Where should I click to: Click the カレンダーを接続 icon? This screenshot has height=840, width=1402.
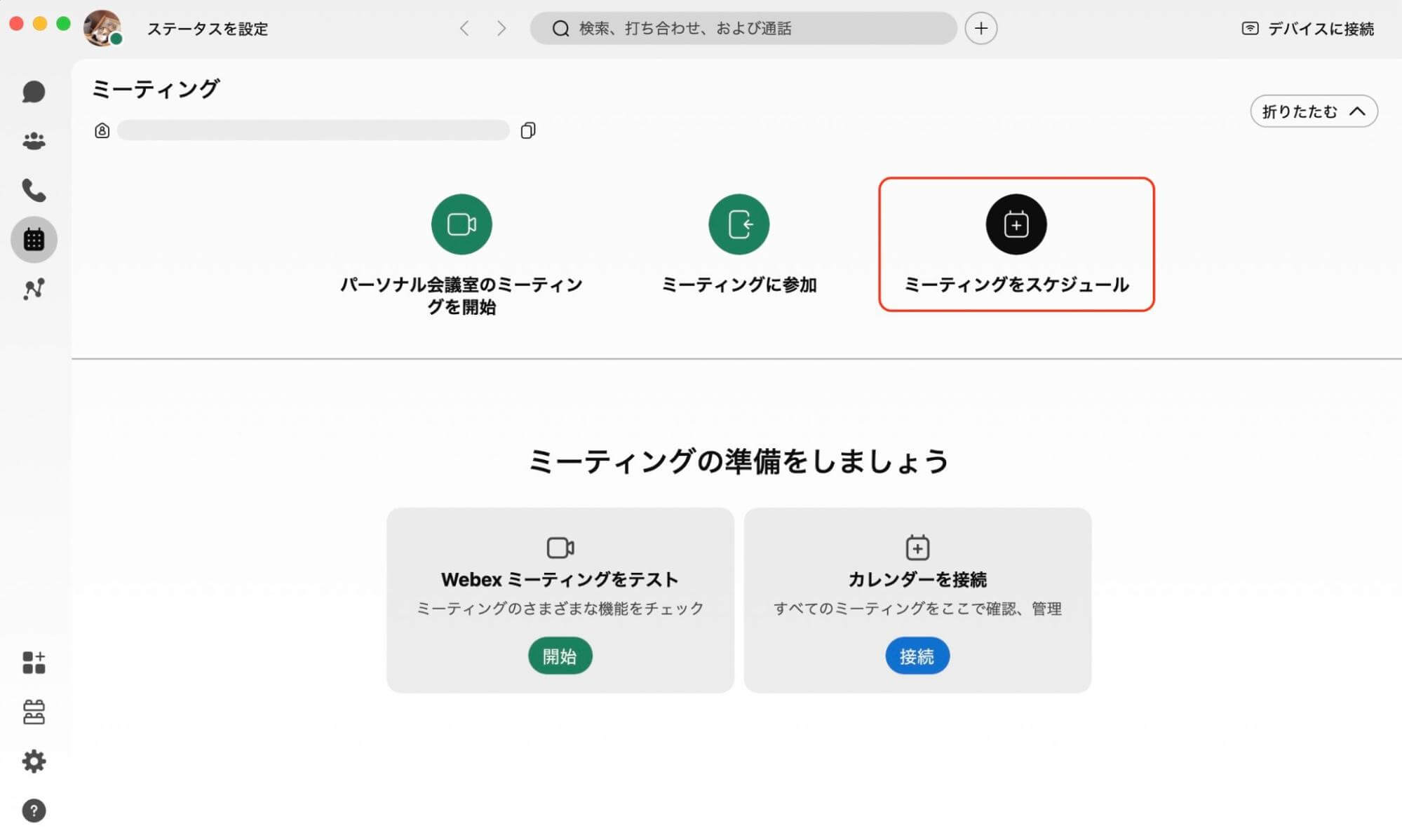916,548
